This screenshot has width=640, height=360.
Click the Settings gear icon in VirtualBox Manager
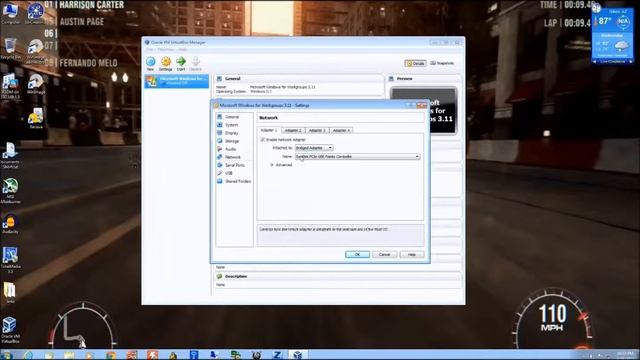[x=166, y=62]
